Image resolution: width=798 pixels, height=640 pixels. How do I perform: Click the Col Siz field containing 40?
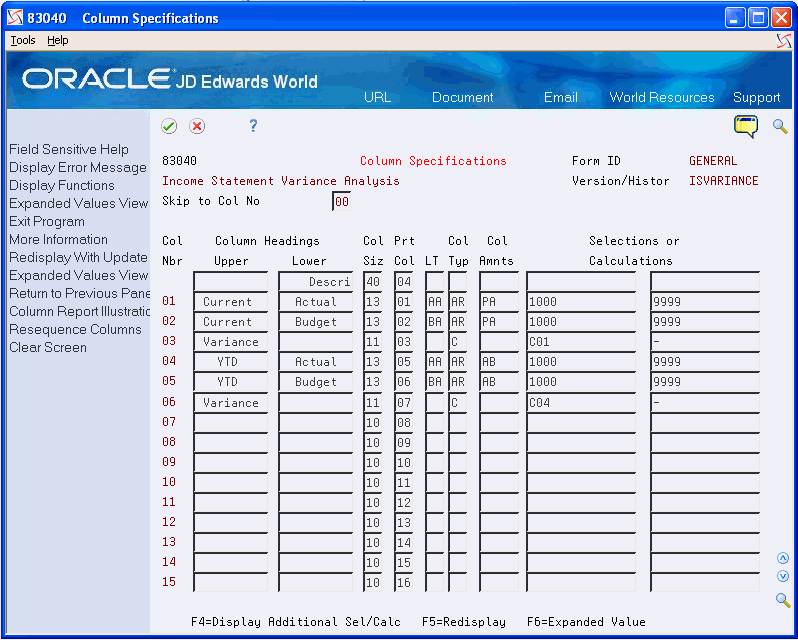pos(373,281)
